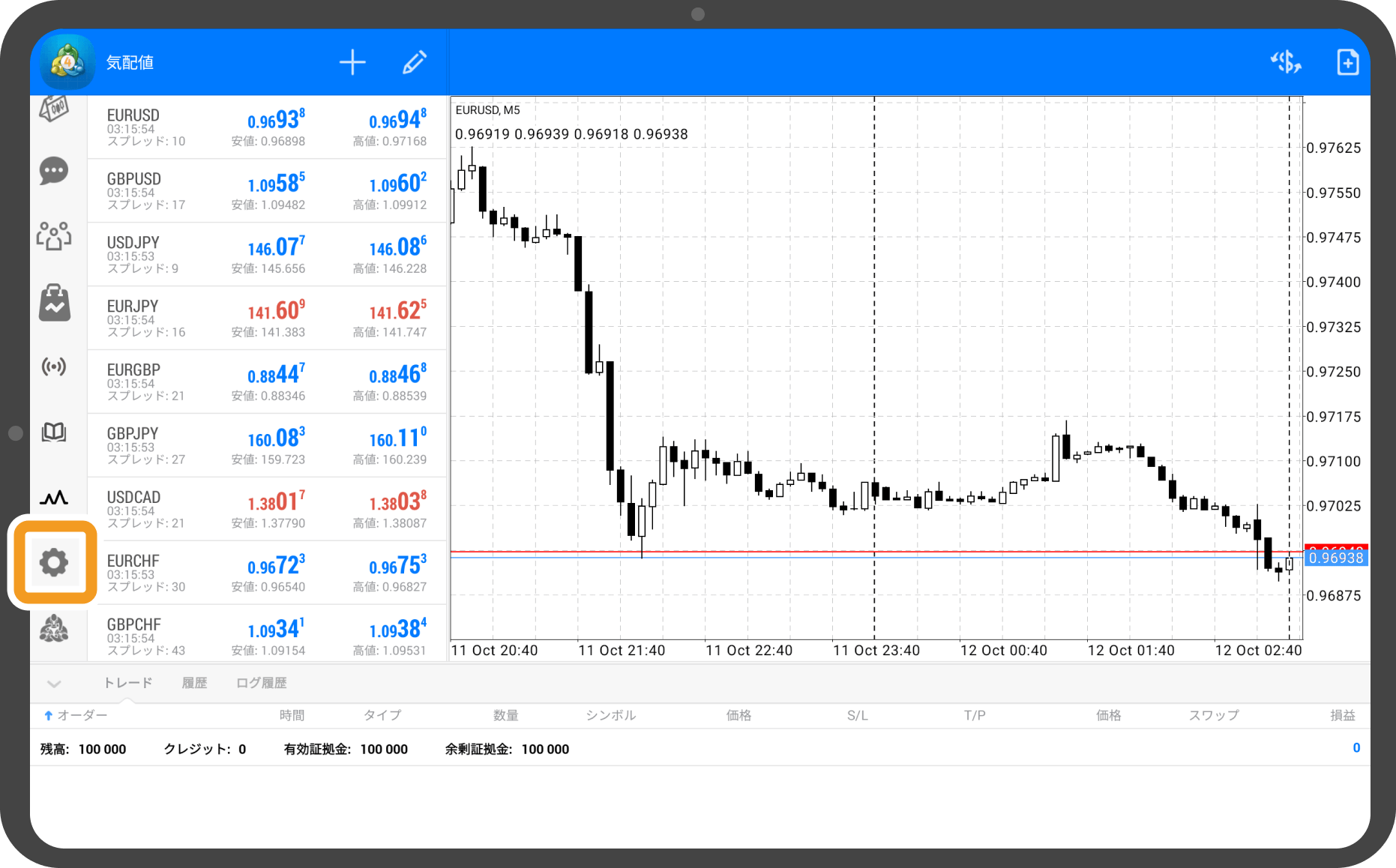Click the MetaTrader 4 logo icon
The image size is (1396, 868).
[x=68, y=62]
